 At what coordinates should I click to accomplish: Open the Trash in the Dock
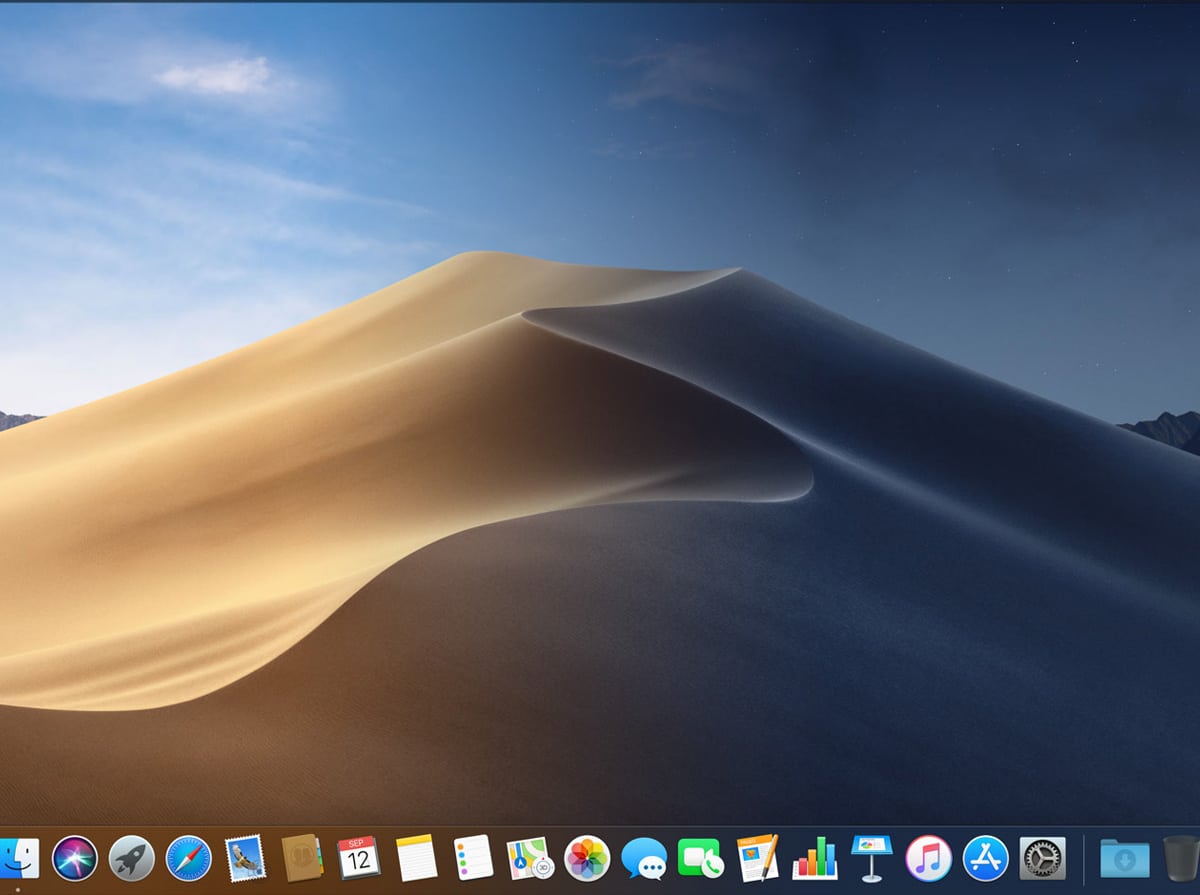[1181, 858]
